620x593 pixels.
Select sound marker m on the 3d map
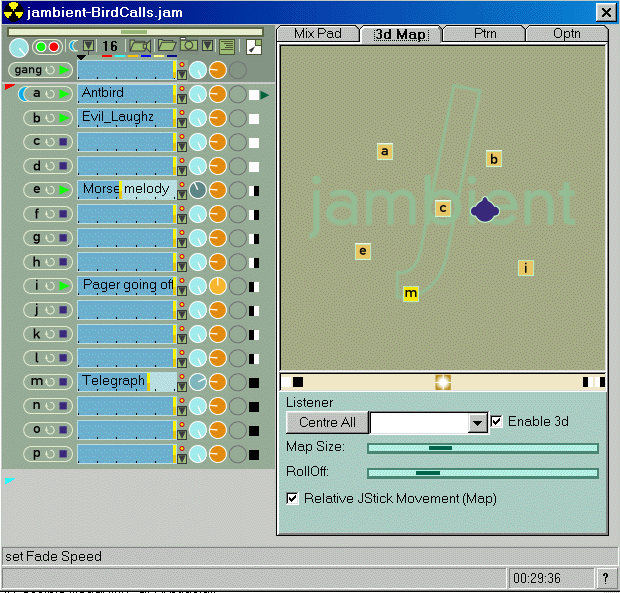(410, 294)
